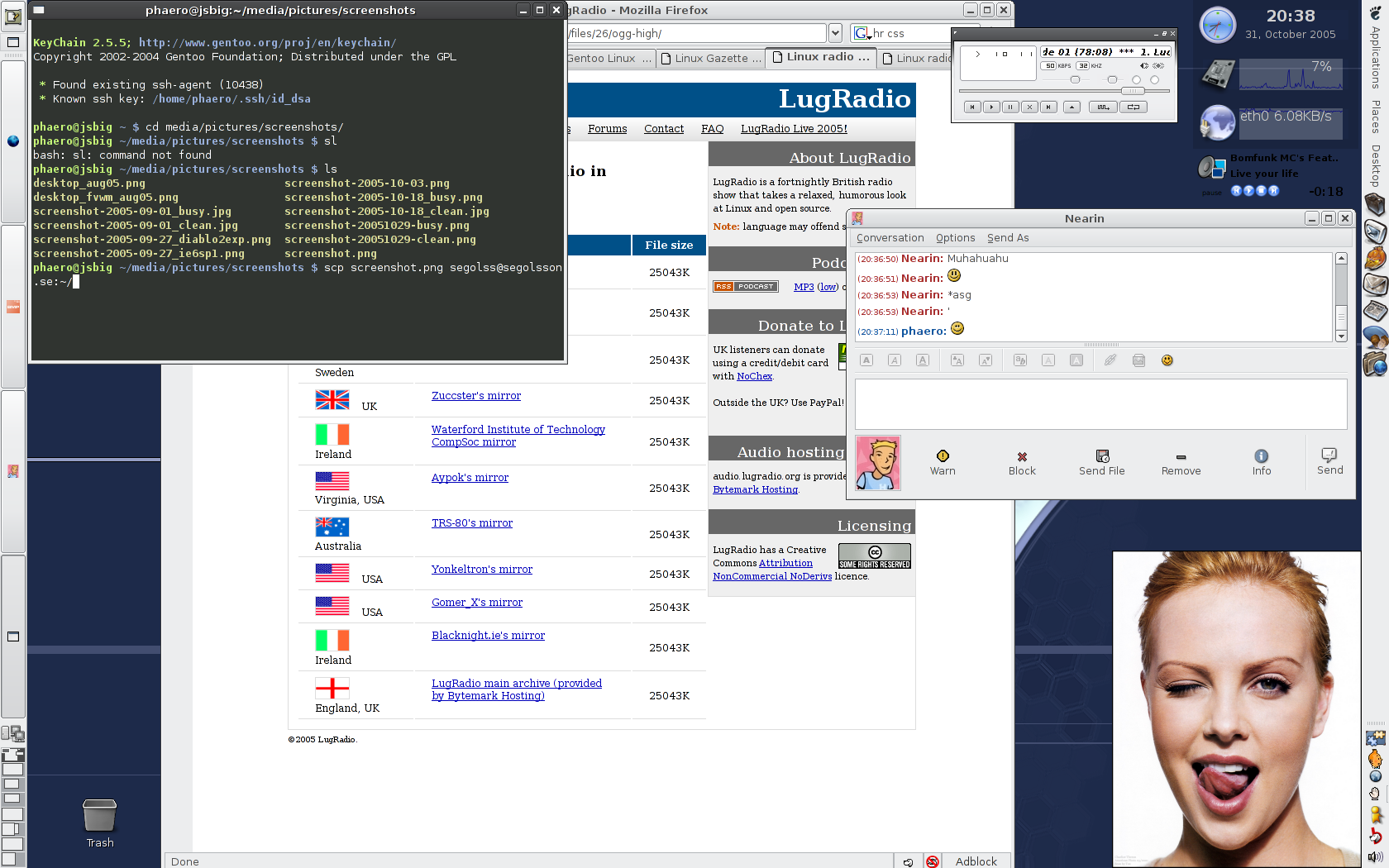This screenshot has width=1389, height=868.
Task: Click the chat message input box
Action: 1100,404
